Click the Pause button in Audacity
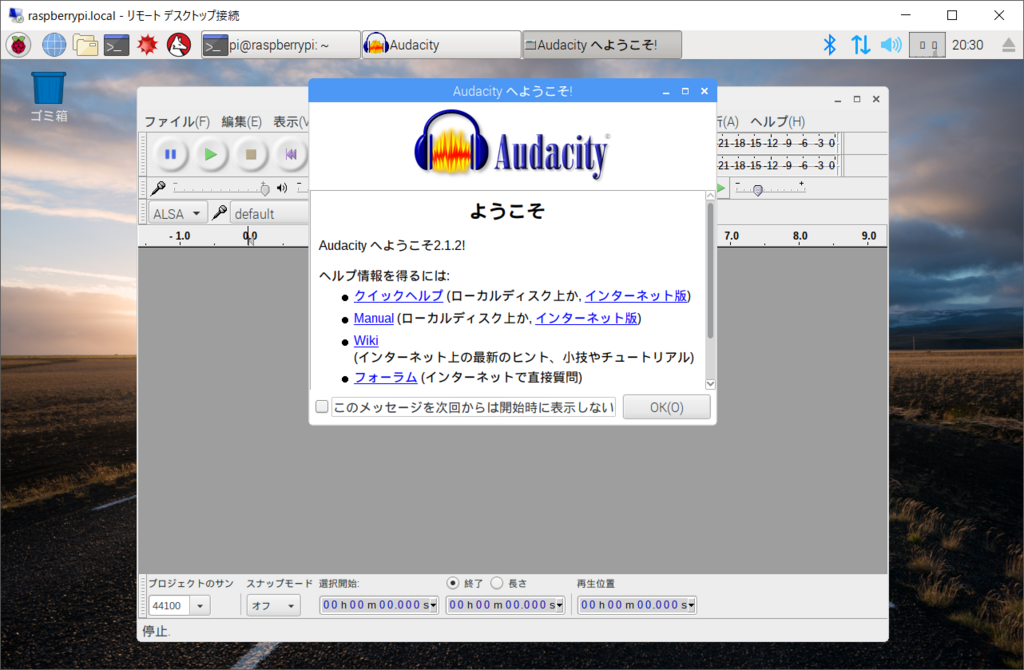1024x670 pixels. (x=170, y=154)
